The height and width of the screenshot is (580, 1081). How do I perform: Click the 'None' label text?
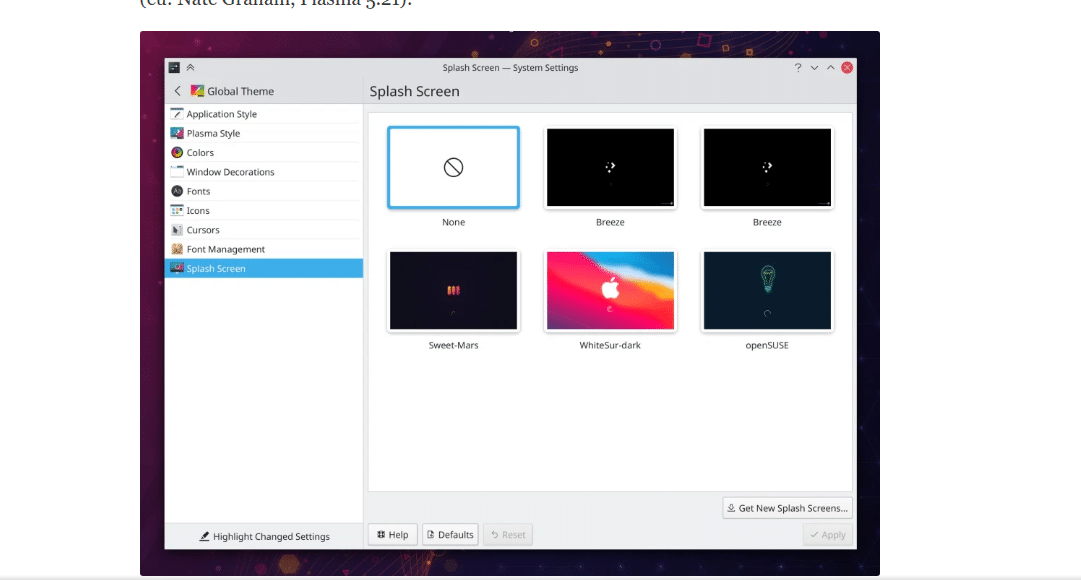pos(454,222)
